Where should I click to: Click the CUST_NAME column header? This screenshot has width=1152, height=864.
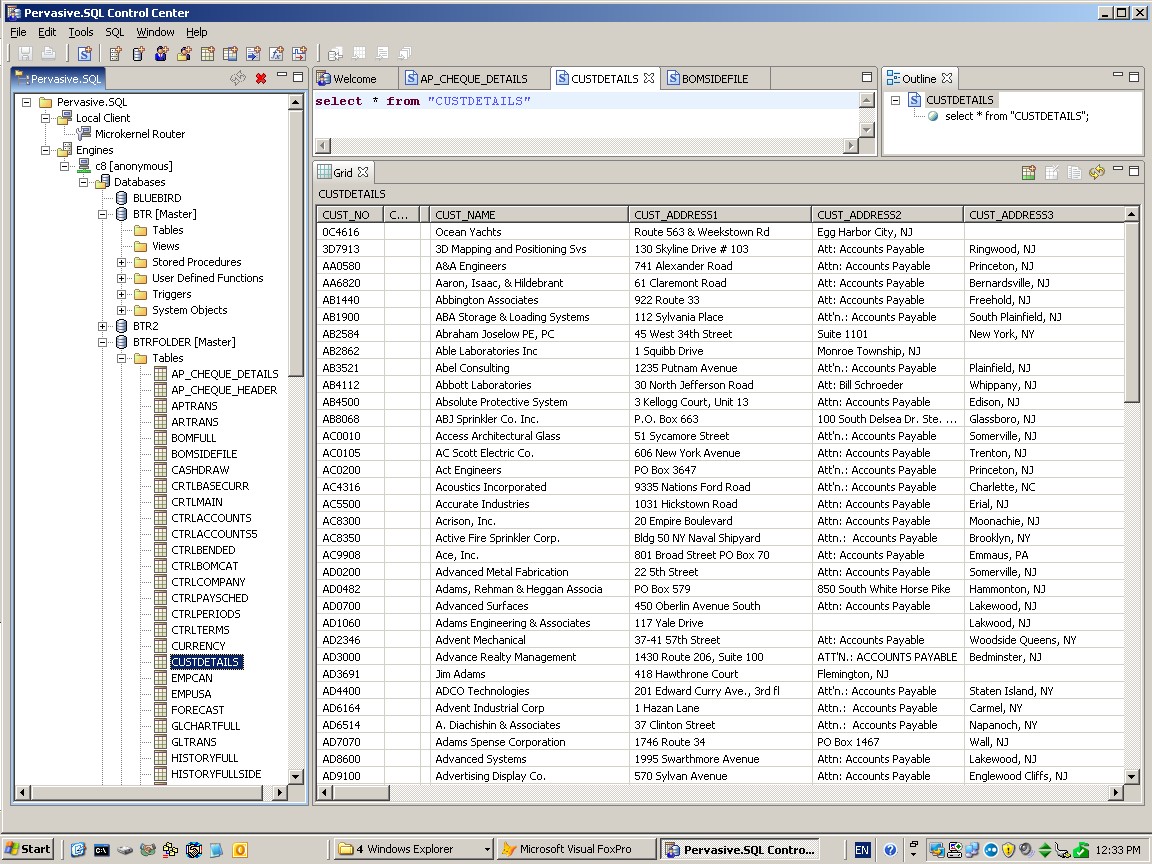(x=529, y=215)
